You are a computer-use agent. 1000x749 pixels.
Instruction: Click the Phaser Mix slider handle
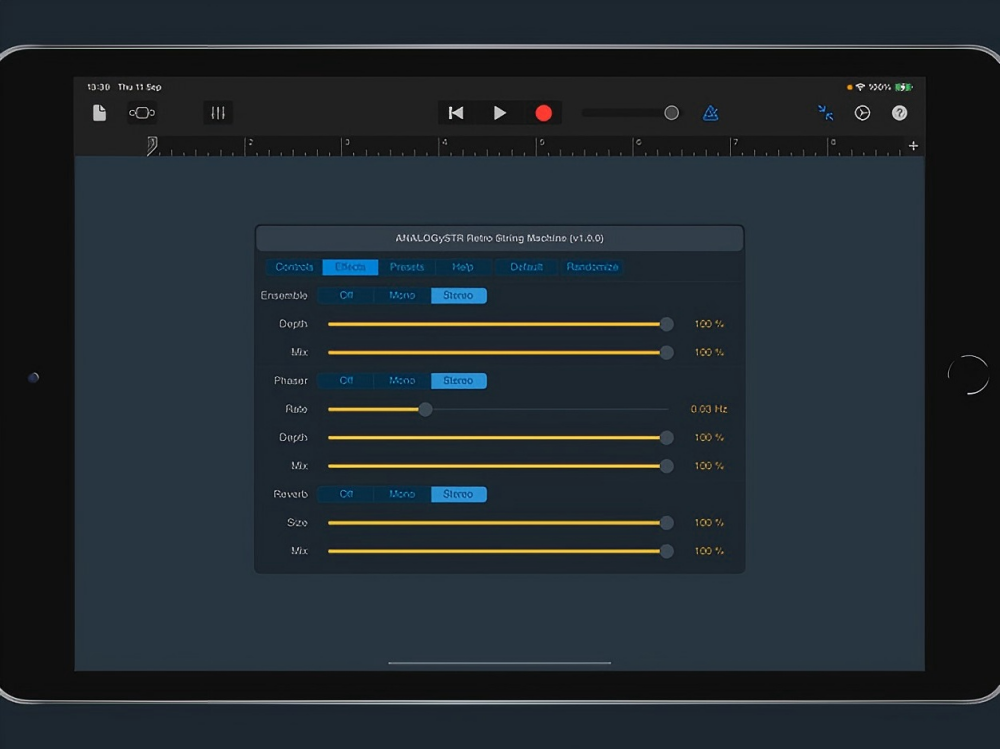[666, 466]
